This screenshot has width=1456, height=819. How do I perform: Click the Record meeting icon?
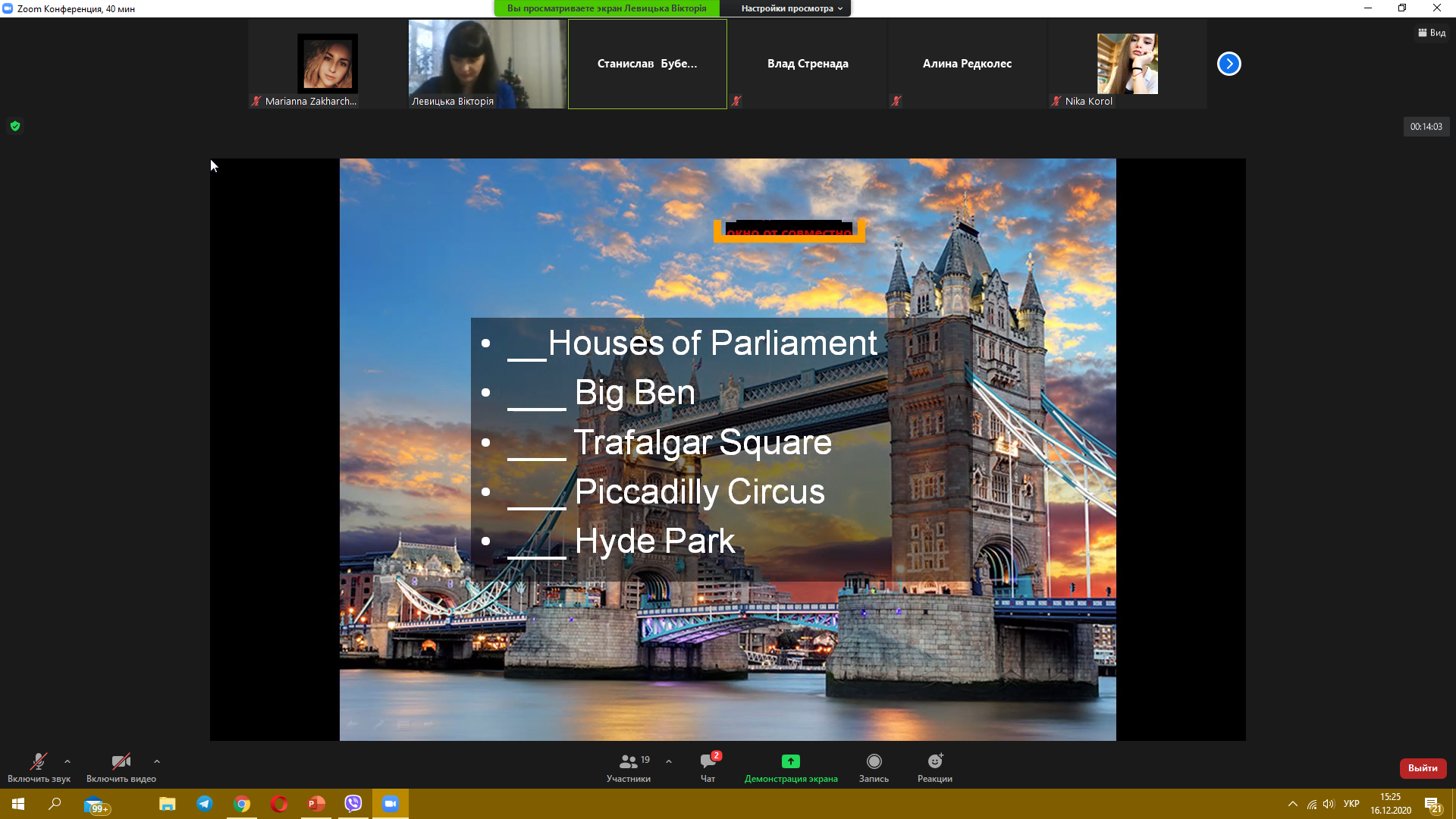[x=874, y=761]
